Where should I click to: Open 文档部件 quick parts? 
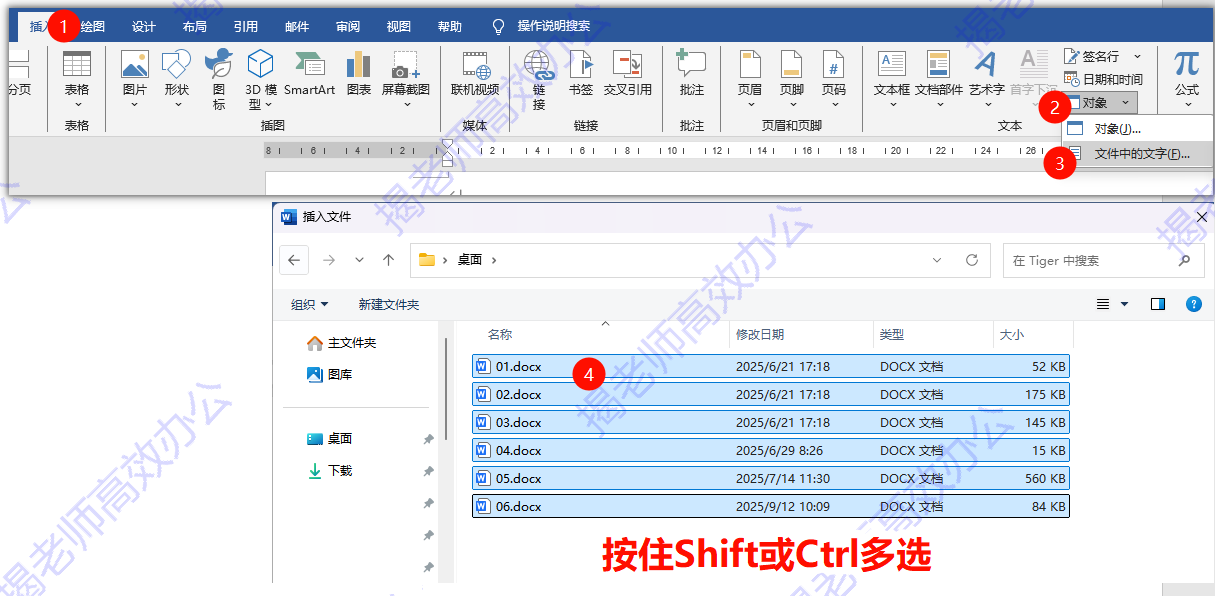click(x=939, y=79)
